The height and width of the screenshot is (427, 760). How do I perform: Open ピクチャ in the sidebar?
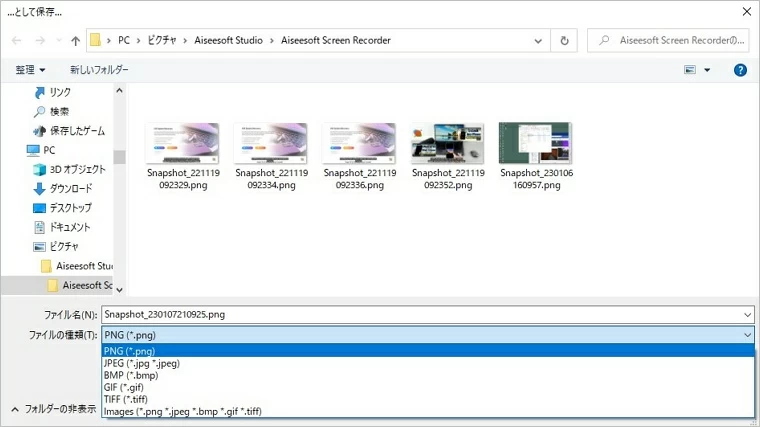[x=56, y=247]
